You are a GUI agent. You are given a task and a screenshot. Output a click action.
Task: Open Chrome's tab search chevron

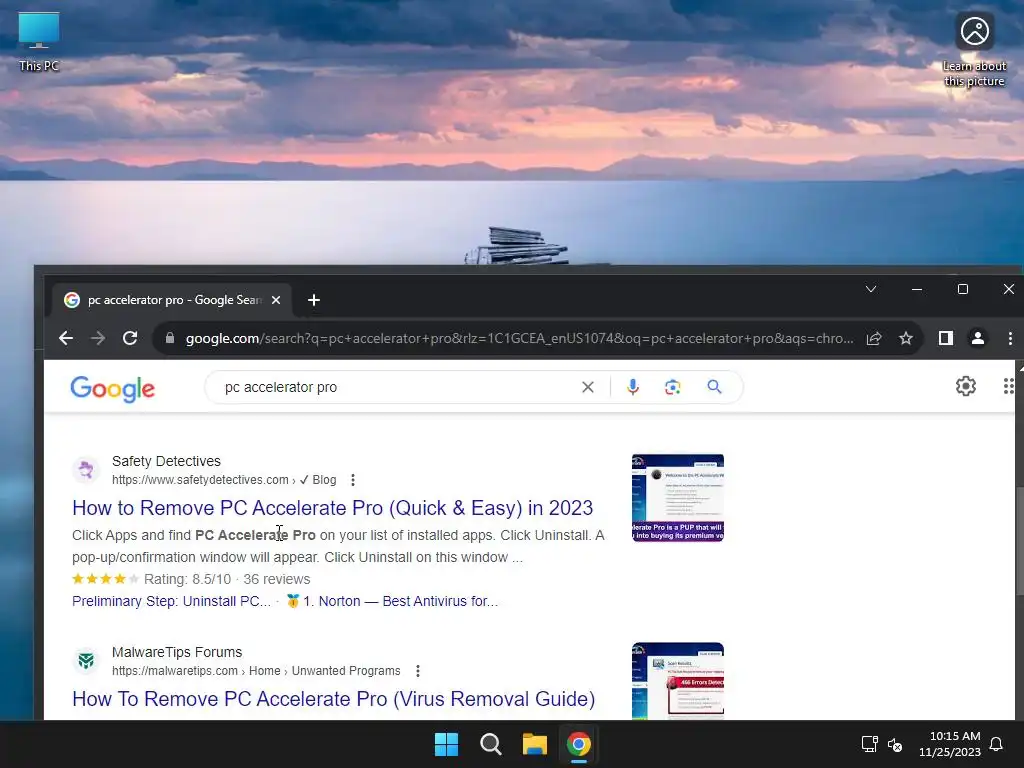point(871,289)
